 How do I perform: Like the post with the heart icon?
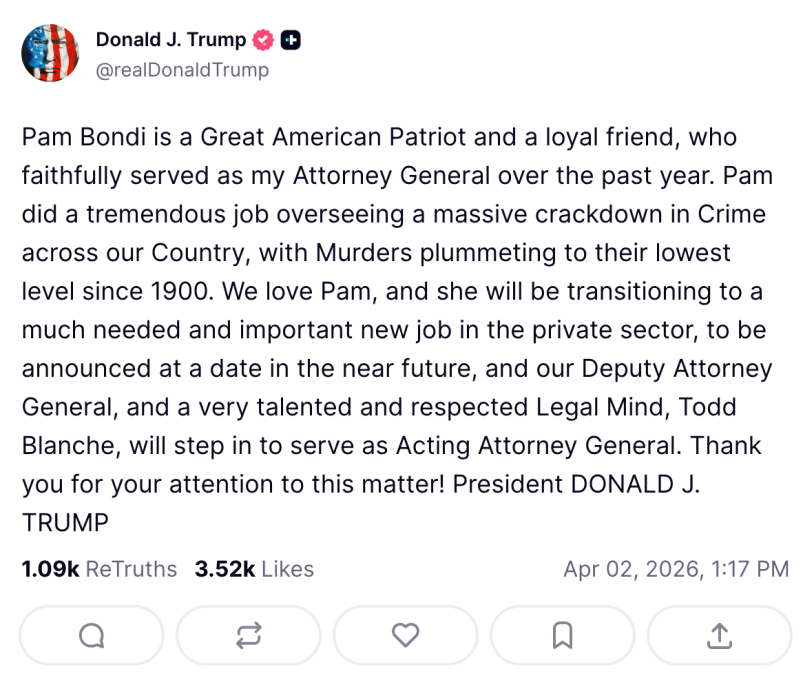(x=405, y=635)
